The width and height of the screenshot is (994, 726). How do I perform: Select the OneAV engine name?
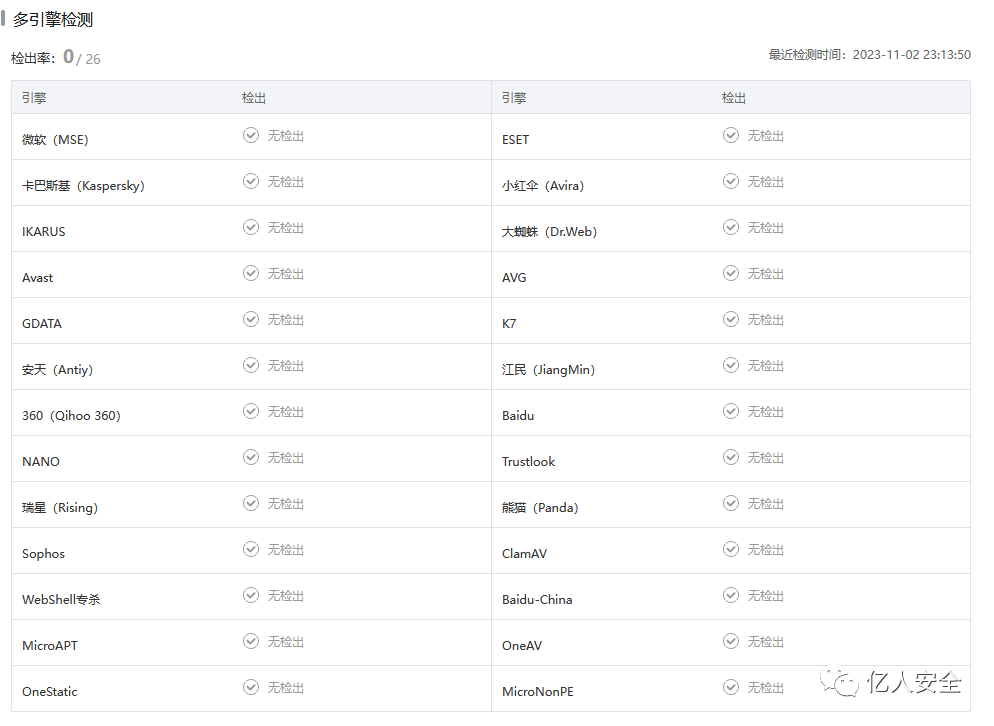coord(522,645)
